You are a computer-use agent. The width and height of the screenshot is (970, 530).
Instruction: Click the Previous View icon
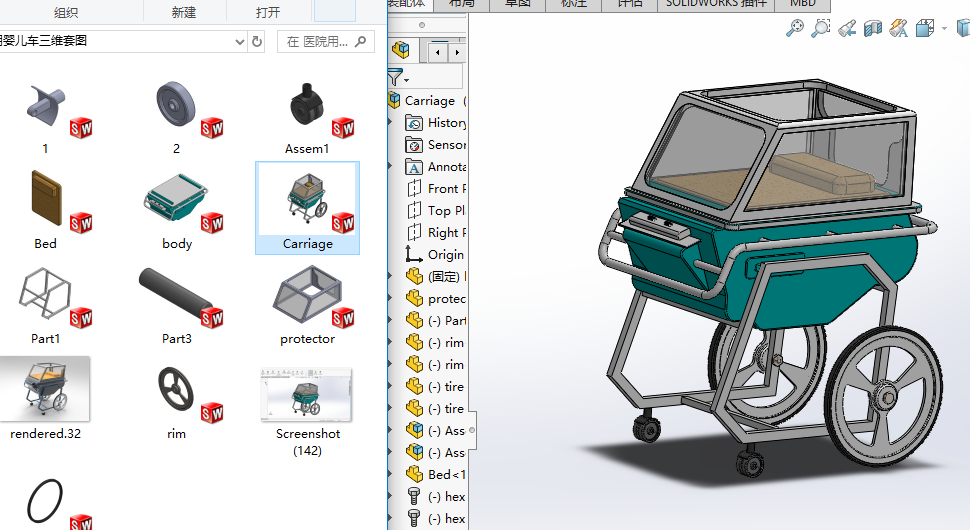(x=847, y=28)
